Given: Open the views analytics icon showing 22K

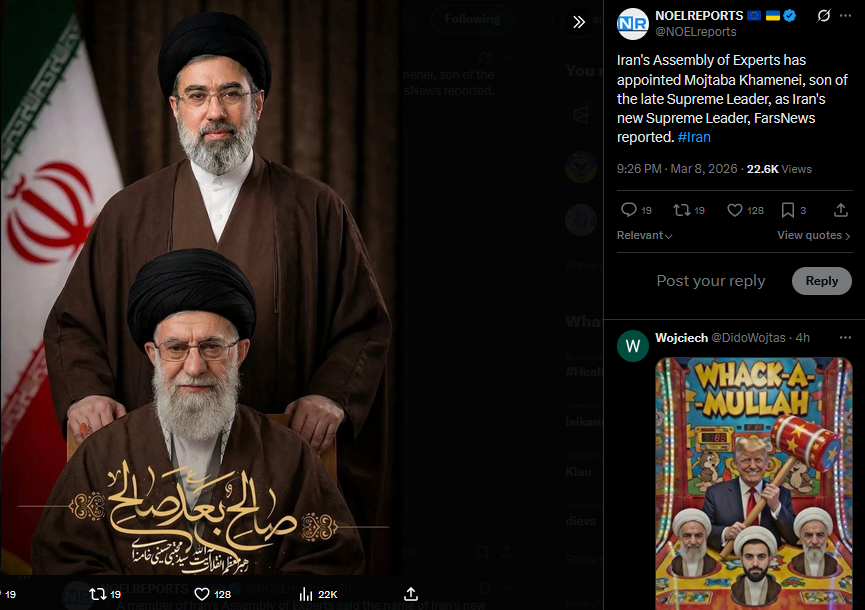Looking at the screenshot, I should point(318,594).
